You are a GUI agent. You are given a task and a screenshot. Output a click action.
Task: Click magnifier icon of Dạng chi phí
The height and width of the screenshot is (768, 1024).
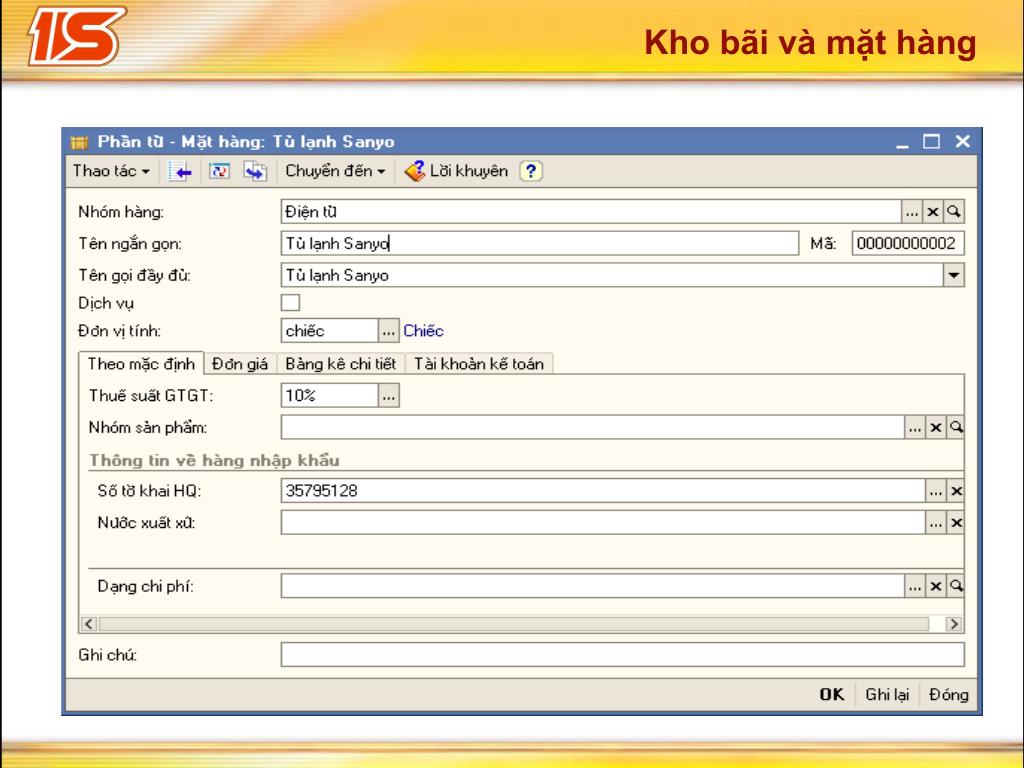point(955,586)
